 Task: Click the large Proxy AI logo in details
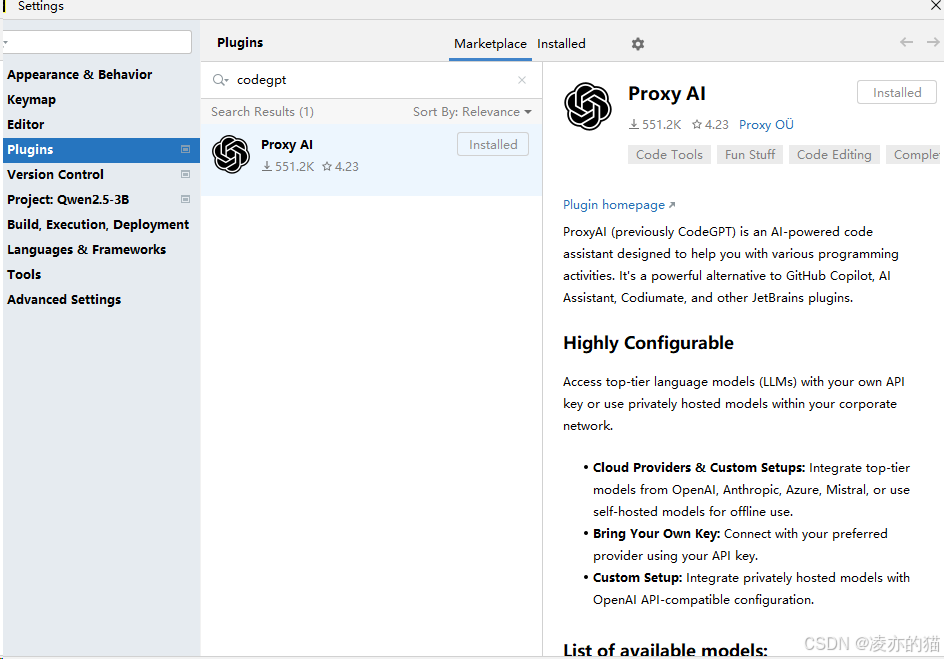pyautogui.click(x=588, y=107)
